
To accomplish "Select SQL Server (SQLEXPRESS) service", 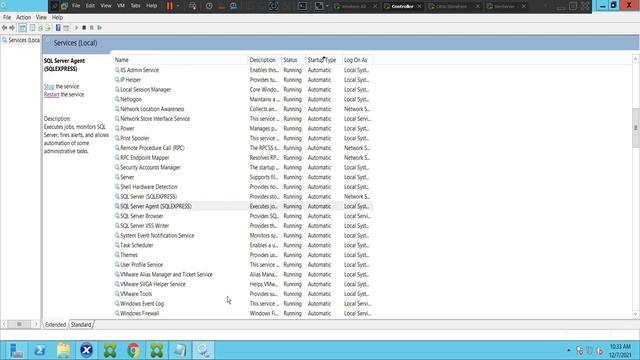I will click(243, 197).
